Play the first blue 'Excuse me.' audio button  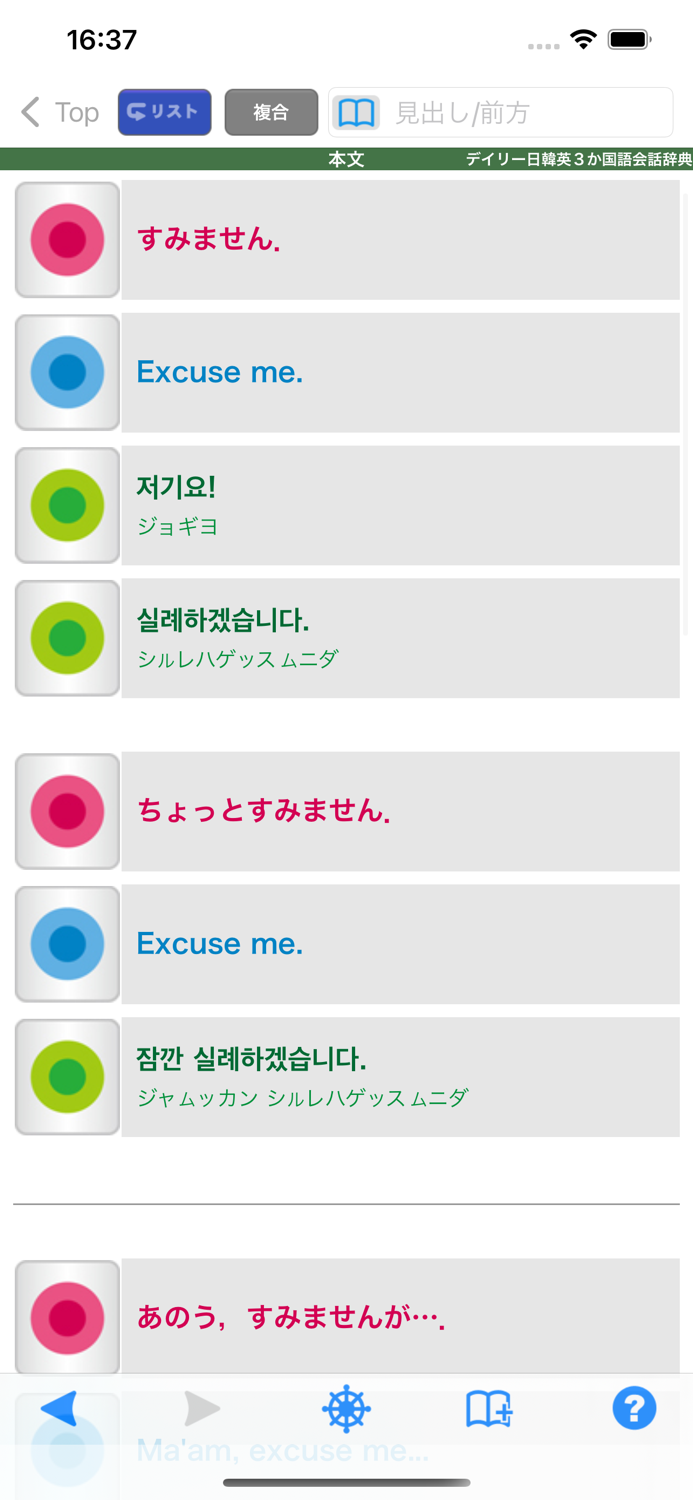click(x=67, y=373)
